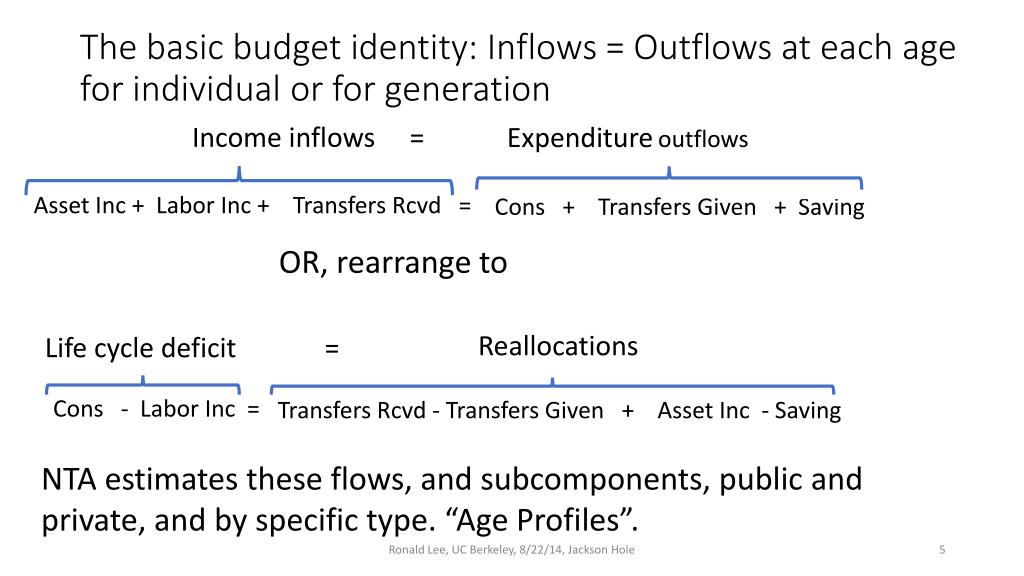Click slide number 5 in the corner
The width and height of the screenshot is (1024, 576).
[x=942, y=550]
